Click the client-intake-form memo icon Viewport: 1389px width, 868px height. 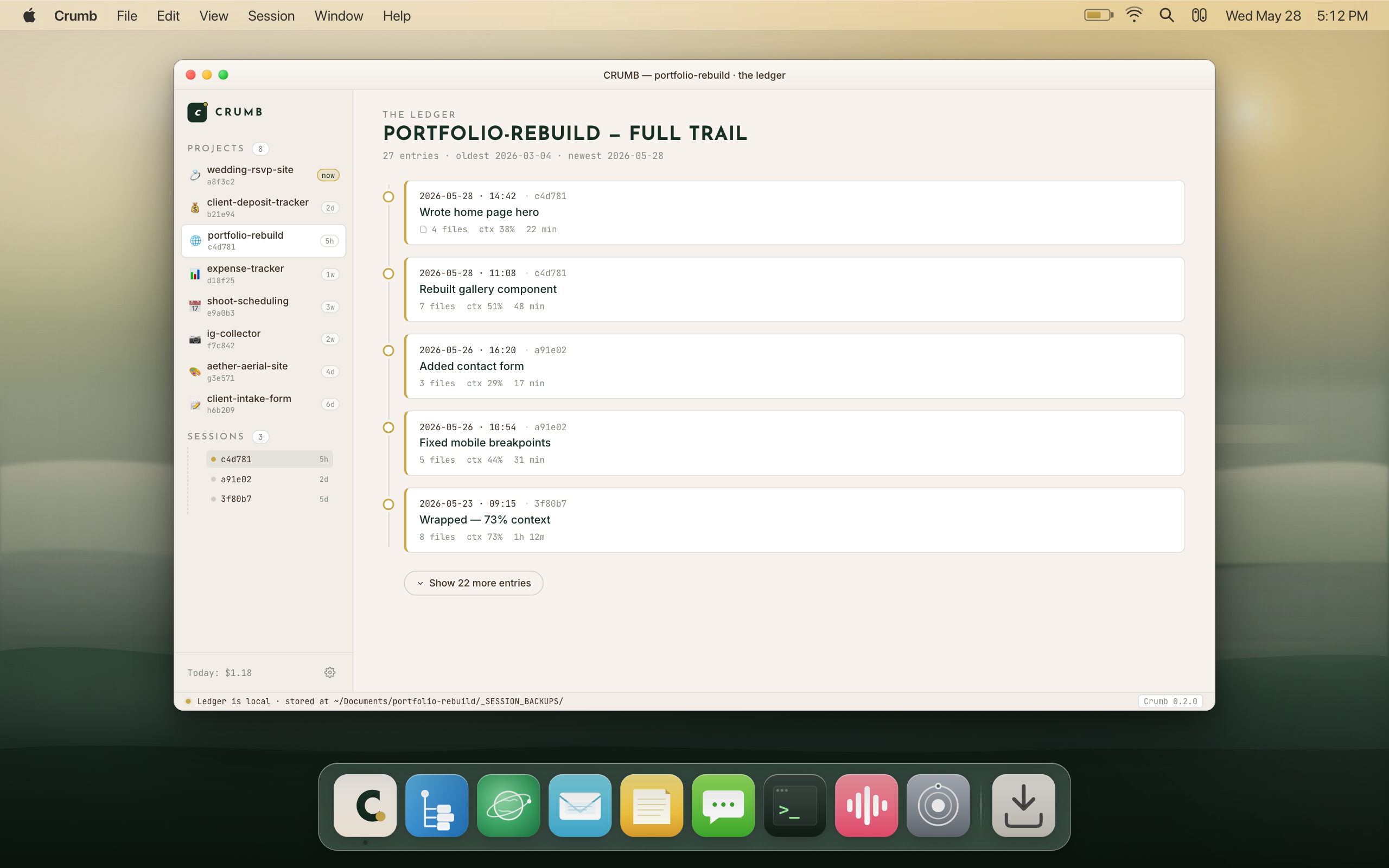coord(195,405)
